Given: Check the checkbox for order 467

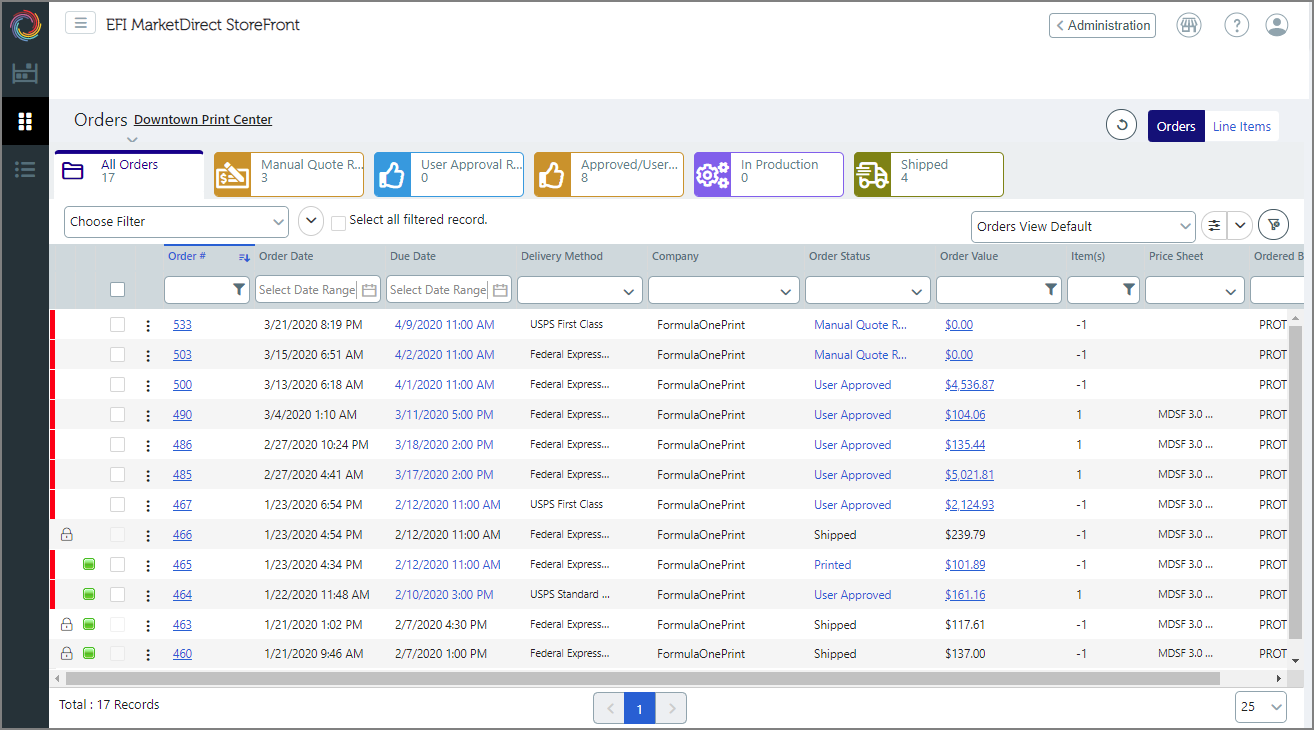Looking at the screenshot, I should point(118,505).
